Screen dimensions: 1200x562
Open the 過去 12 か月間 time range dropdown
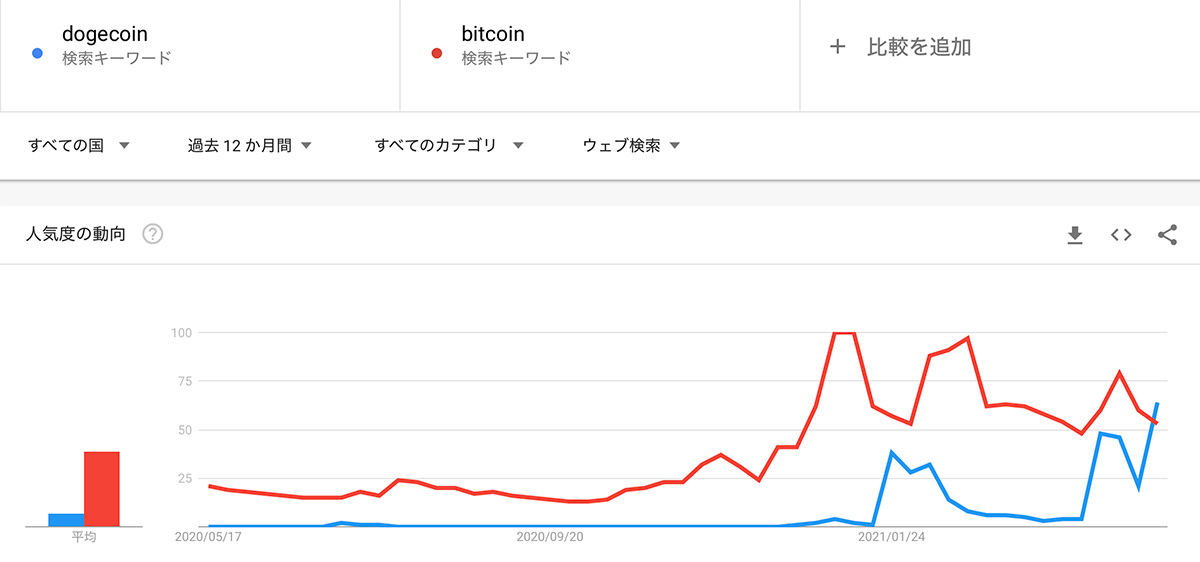[x=250, y=146]
